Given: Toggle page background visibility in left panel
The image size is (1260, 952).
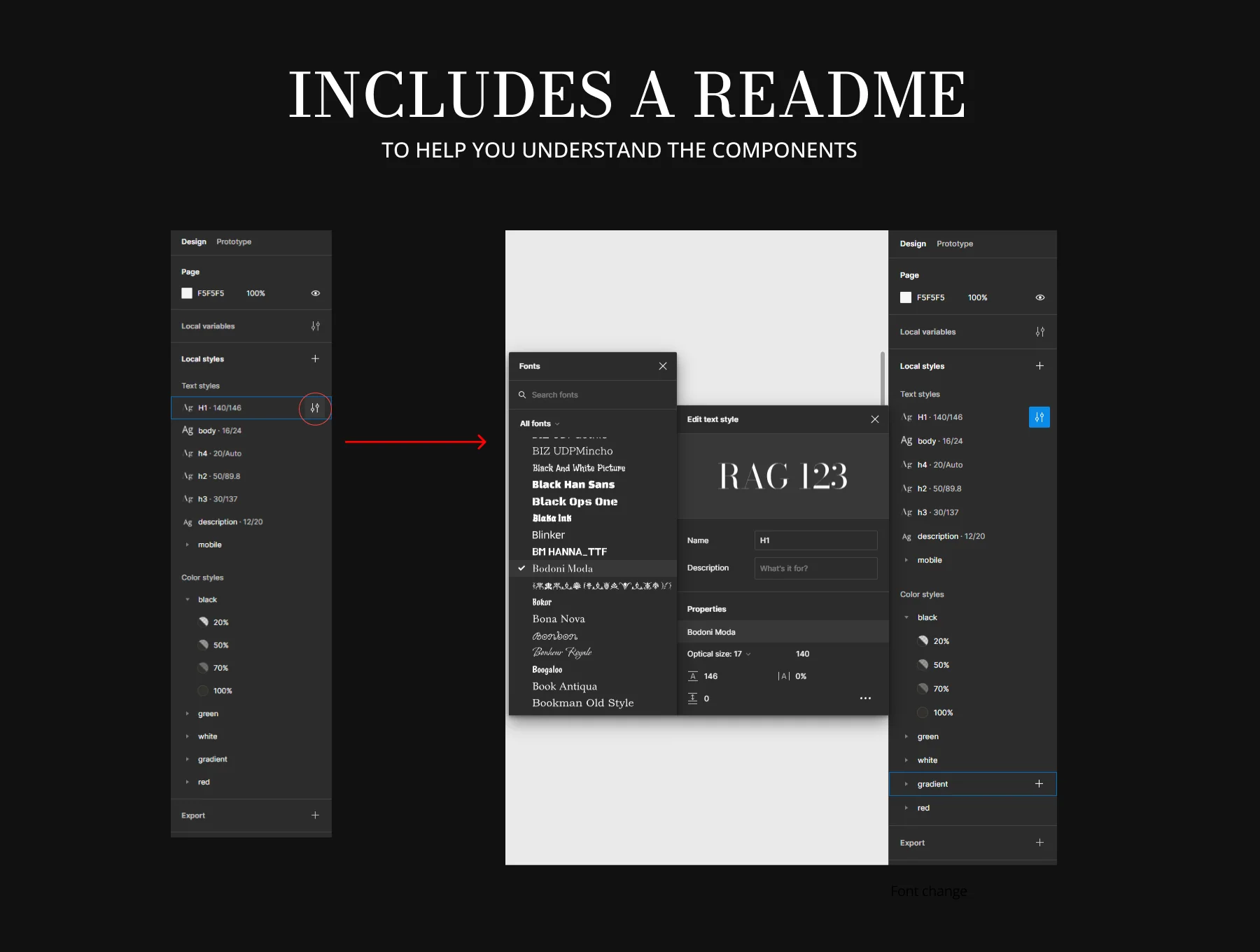Looking at the screenshot, I should tap(316, 293).
